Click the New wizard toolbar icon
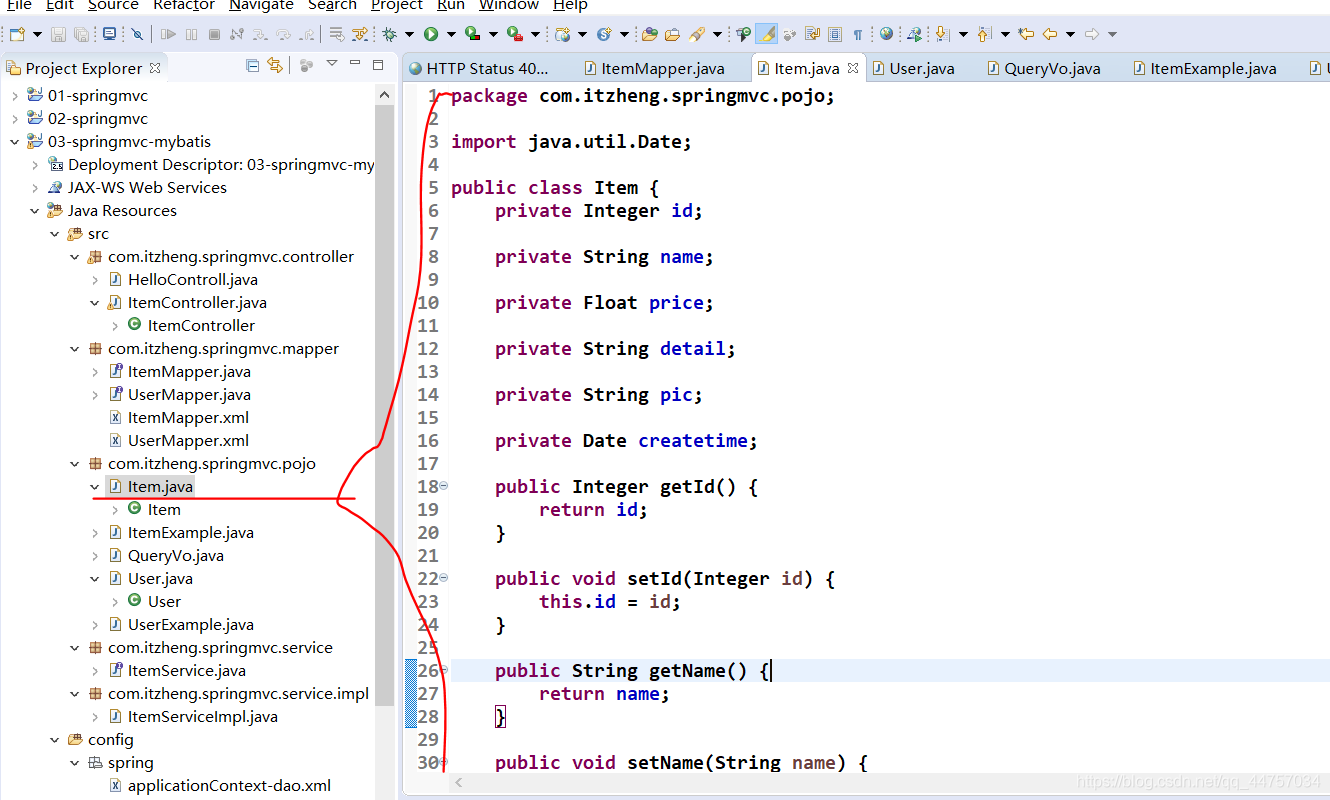Image resolution: width=1330 pixels, height=800 pixels. point(17,34)
